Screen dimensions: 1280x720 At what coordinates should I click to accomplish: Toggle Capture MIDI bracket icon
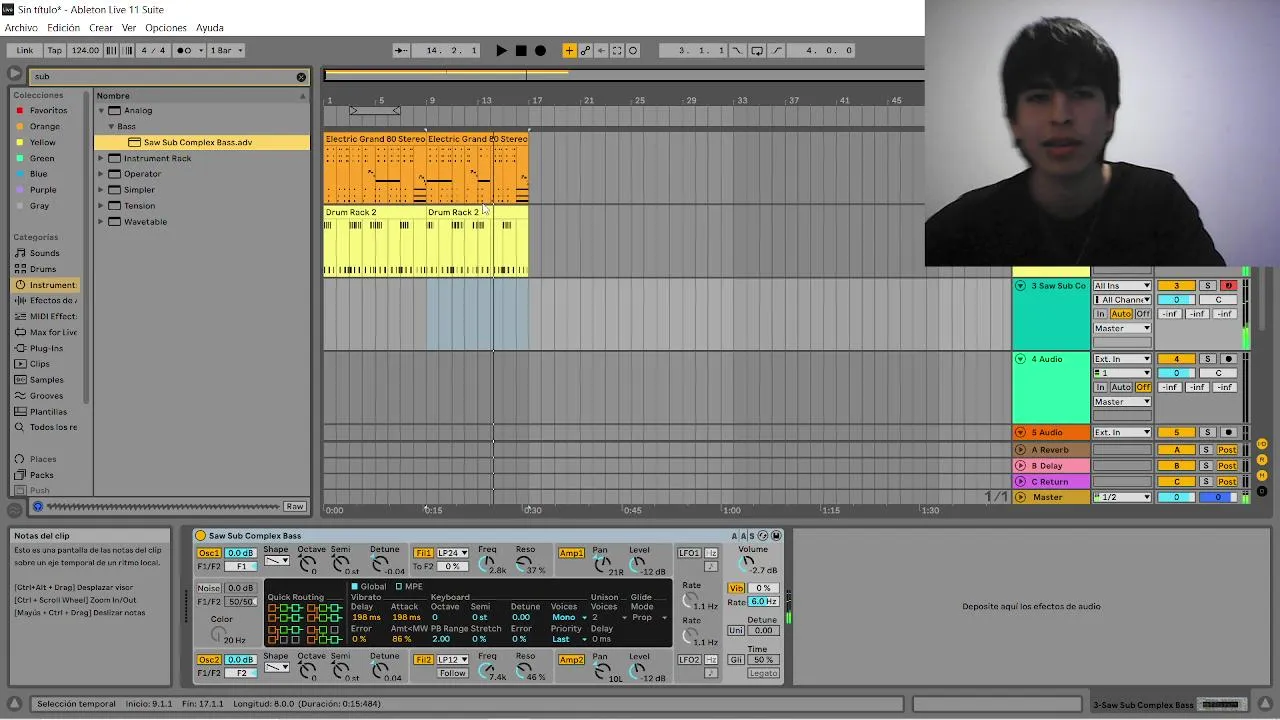pyautogui.click(x=617, y=50)
